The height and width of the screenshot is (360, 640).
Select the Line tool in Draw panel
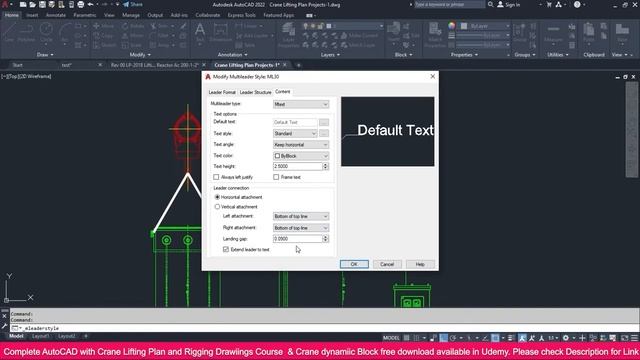click(9, 33)
